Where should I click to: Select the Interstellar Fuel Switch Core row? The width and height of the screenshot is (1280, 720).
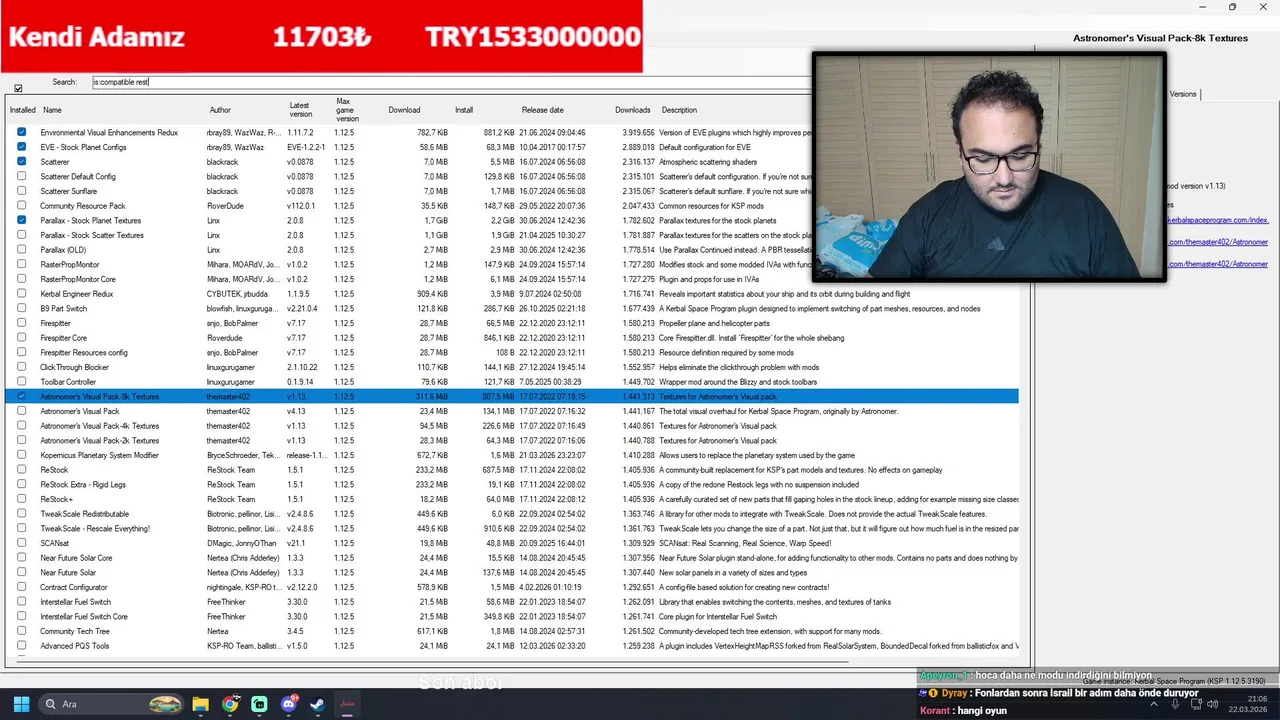512,616
